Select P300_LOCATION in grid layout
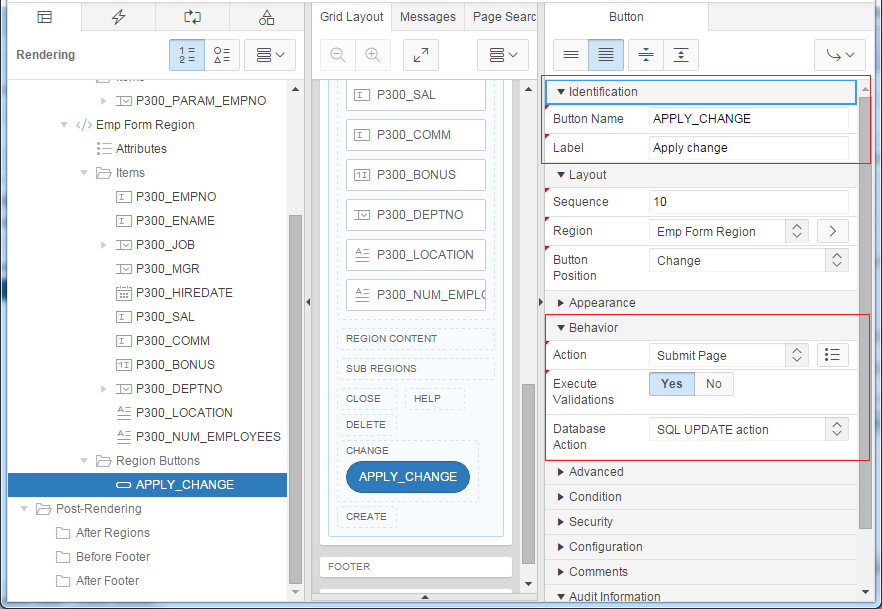The height and width of the screenshot is (609, 882). coord(416,255)
